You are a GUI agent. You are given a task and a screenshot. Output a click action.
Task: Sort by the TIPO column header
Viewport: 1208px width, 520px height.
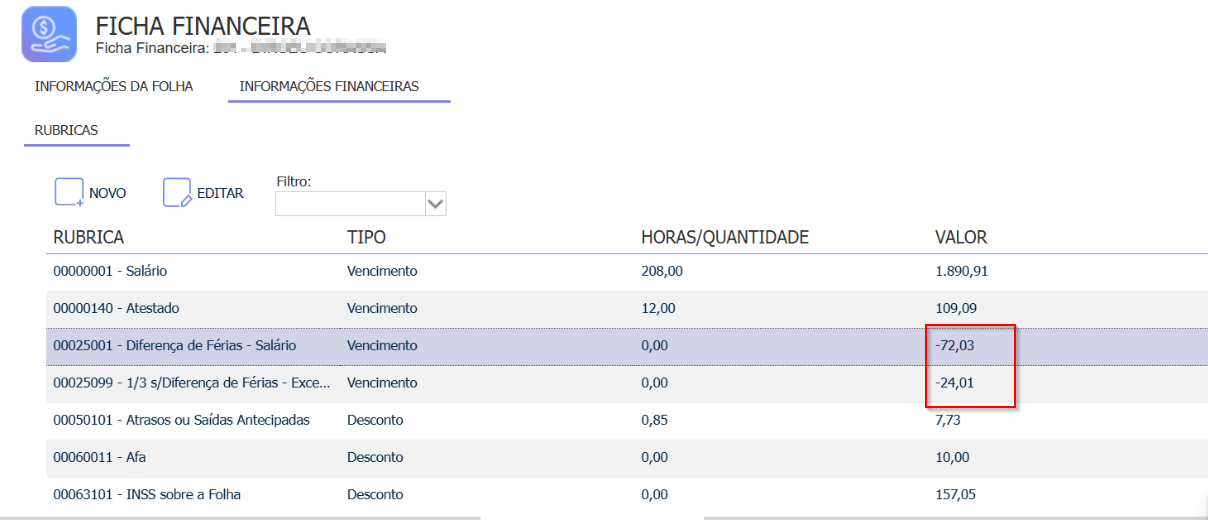click(366, 238)
